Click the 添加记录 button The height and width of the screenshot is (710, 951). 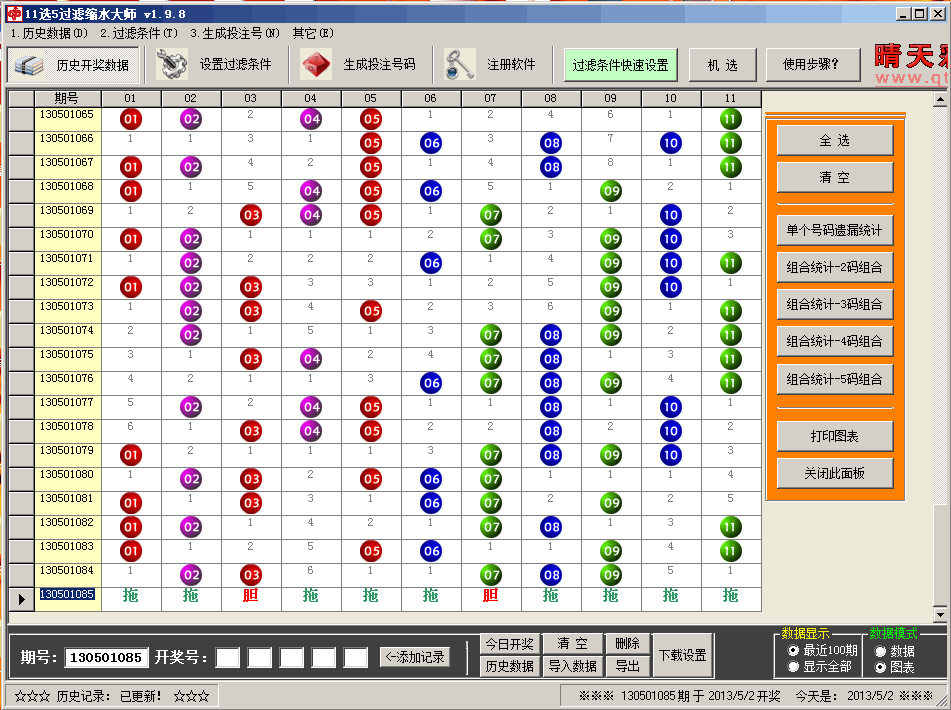coord(415,657)
